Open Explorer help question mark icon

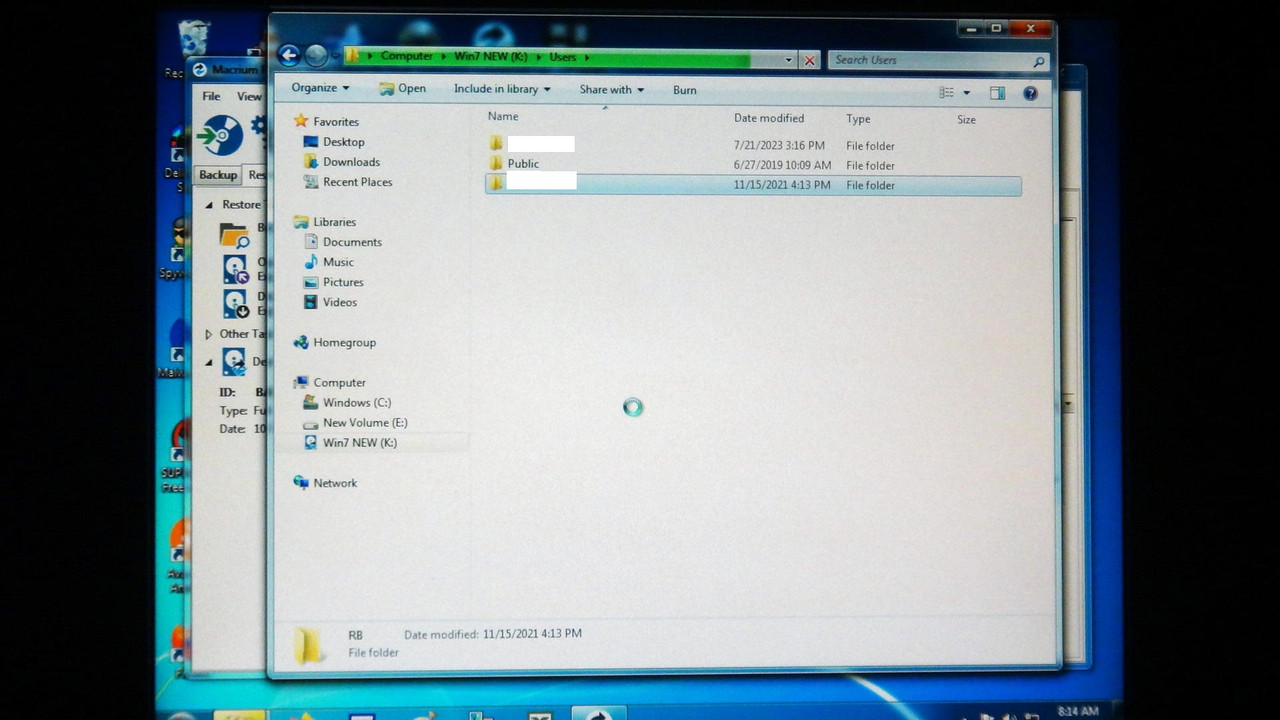1030,94
